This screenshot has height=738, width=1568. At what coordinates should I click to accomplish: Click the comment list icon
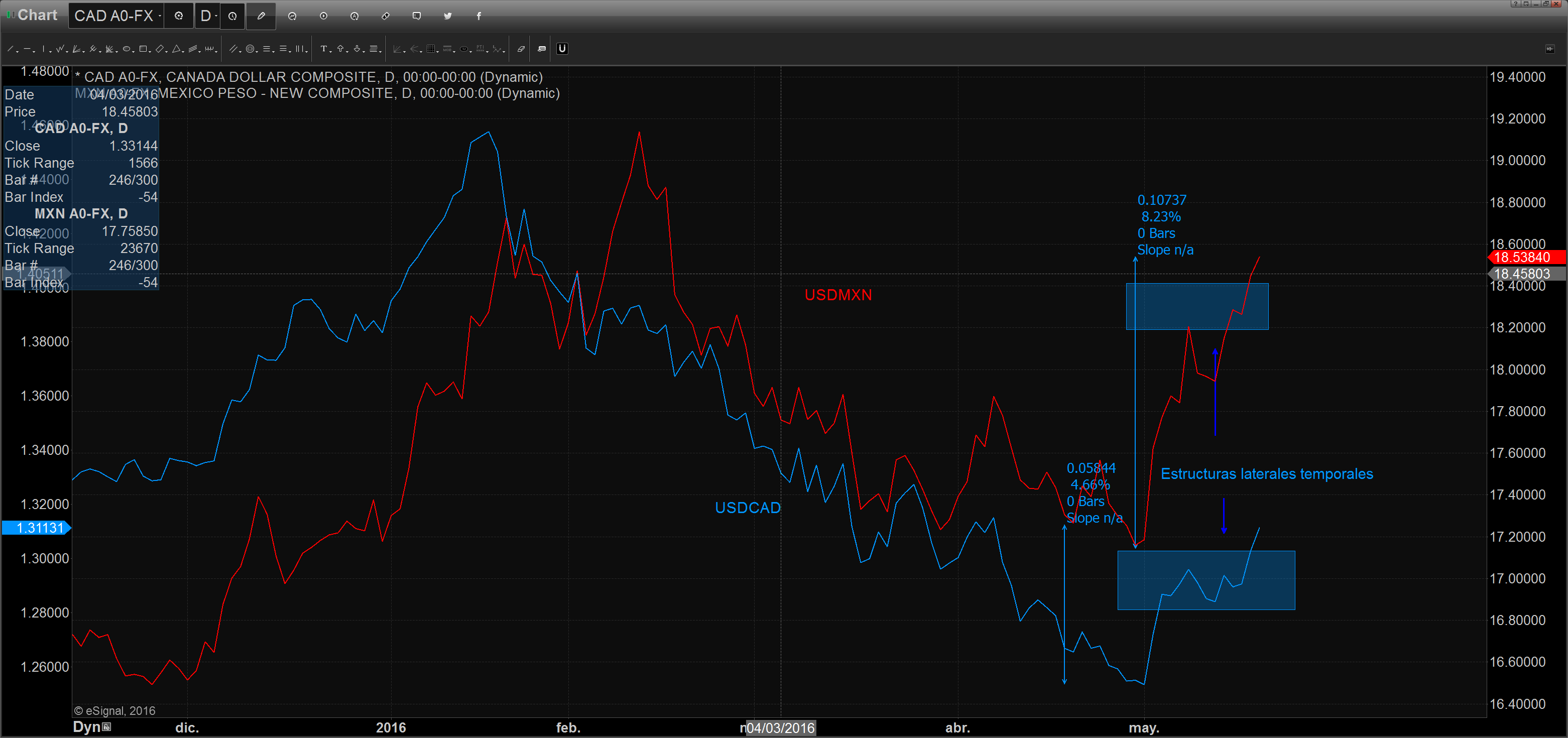click(542, 49)
